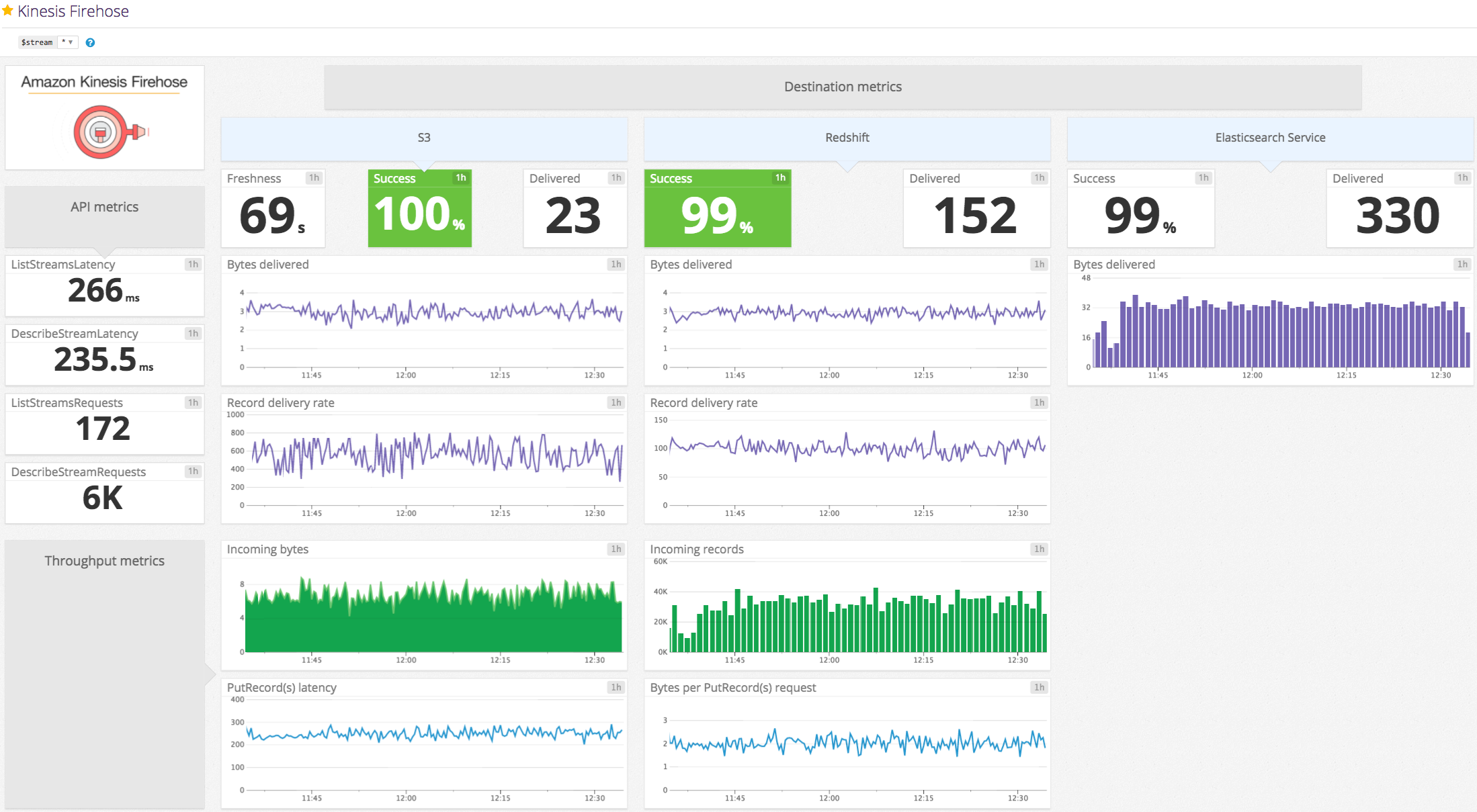Click the 1h badge on the Incoming bytes chart

tap(616, 549)
